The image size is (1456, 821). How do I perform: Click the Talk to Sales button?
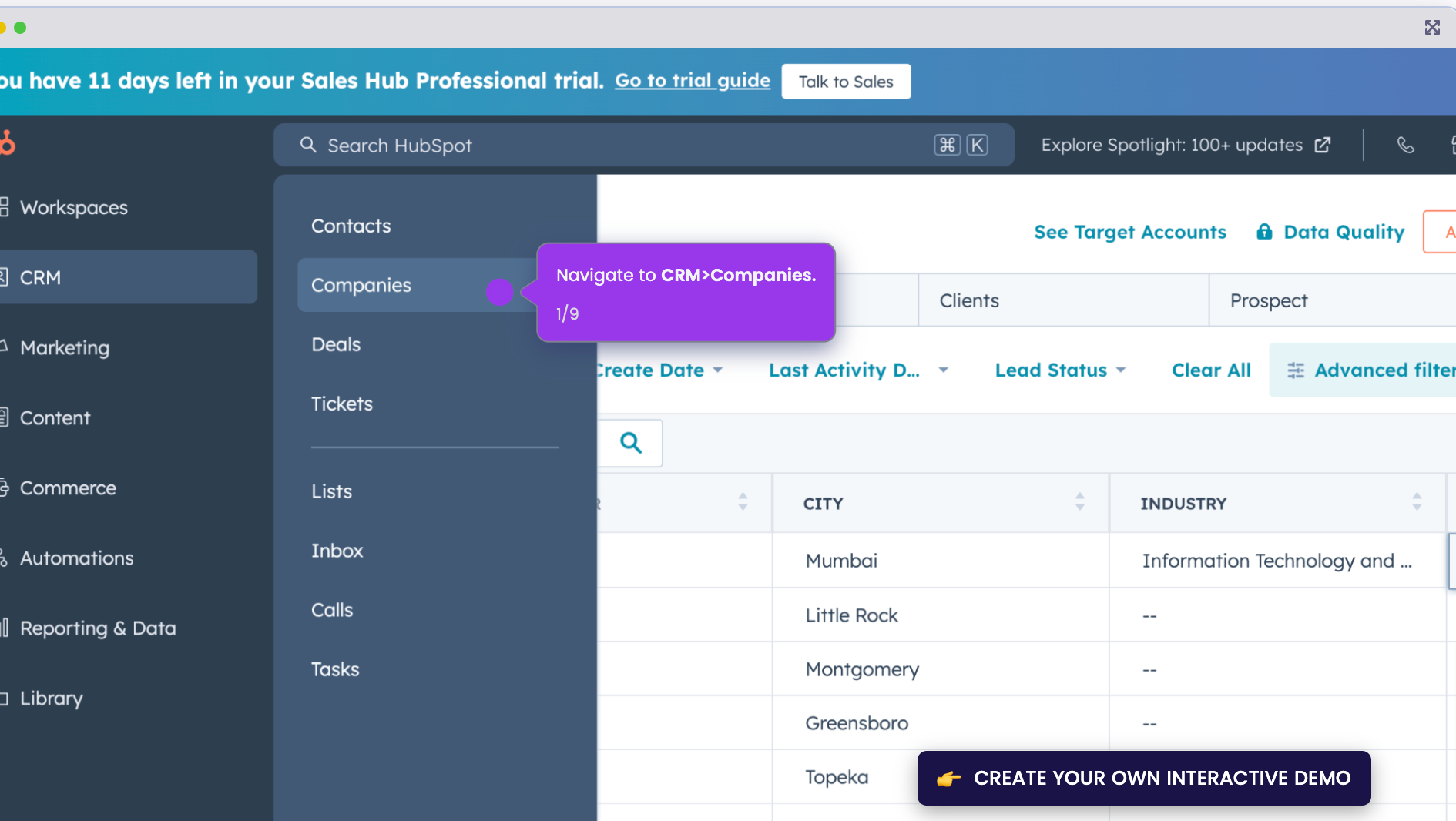tap(846, 81)
